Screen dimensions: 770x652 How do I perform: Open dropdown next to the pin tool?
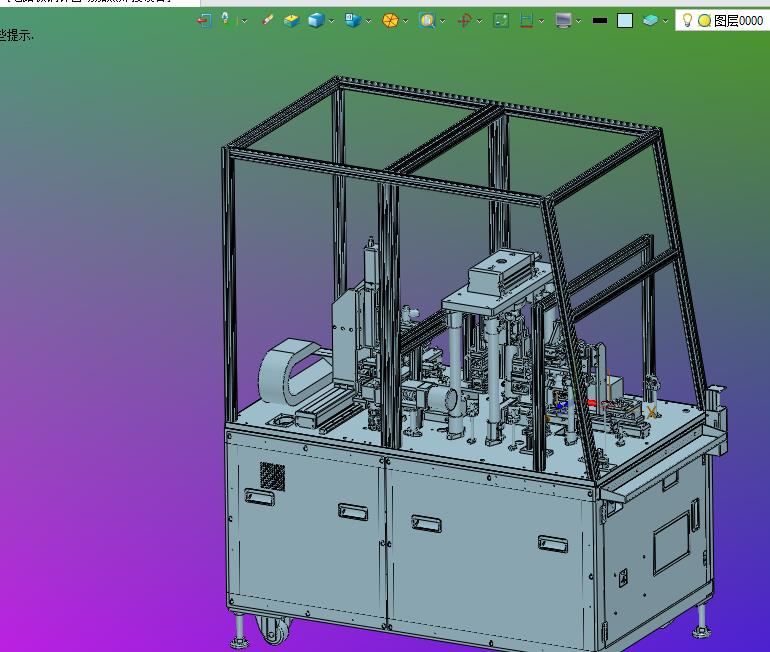244,21
